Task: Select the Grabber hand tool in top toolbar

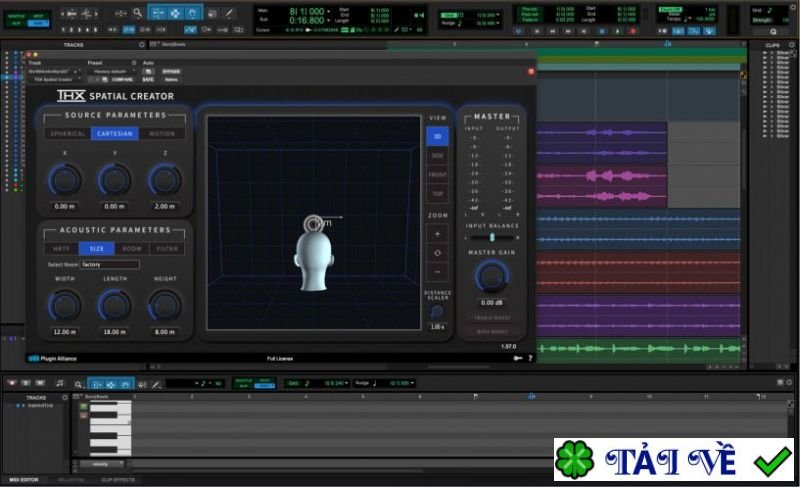Action: [x=192, y=12]
